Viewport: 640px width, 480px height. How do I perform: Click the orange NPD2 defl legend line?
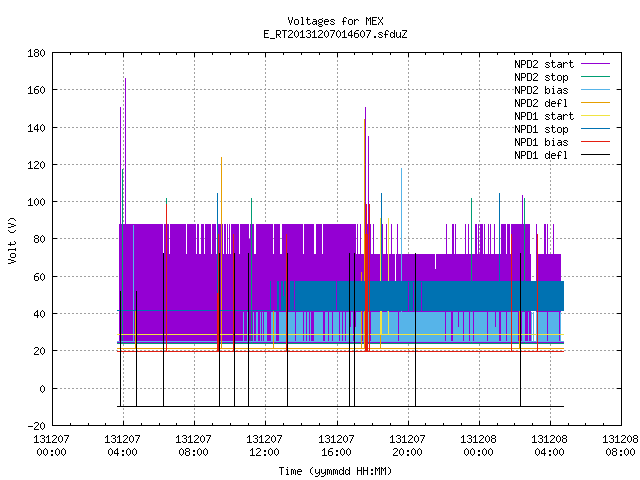595,103
